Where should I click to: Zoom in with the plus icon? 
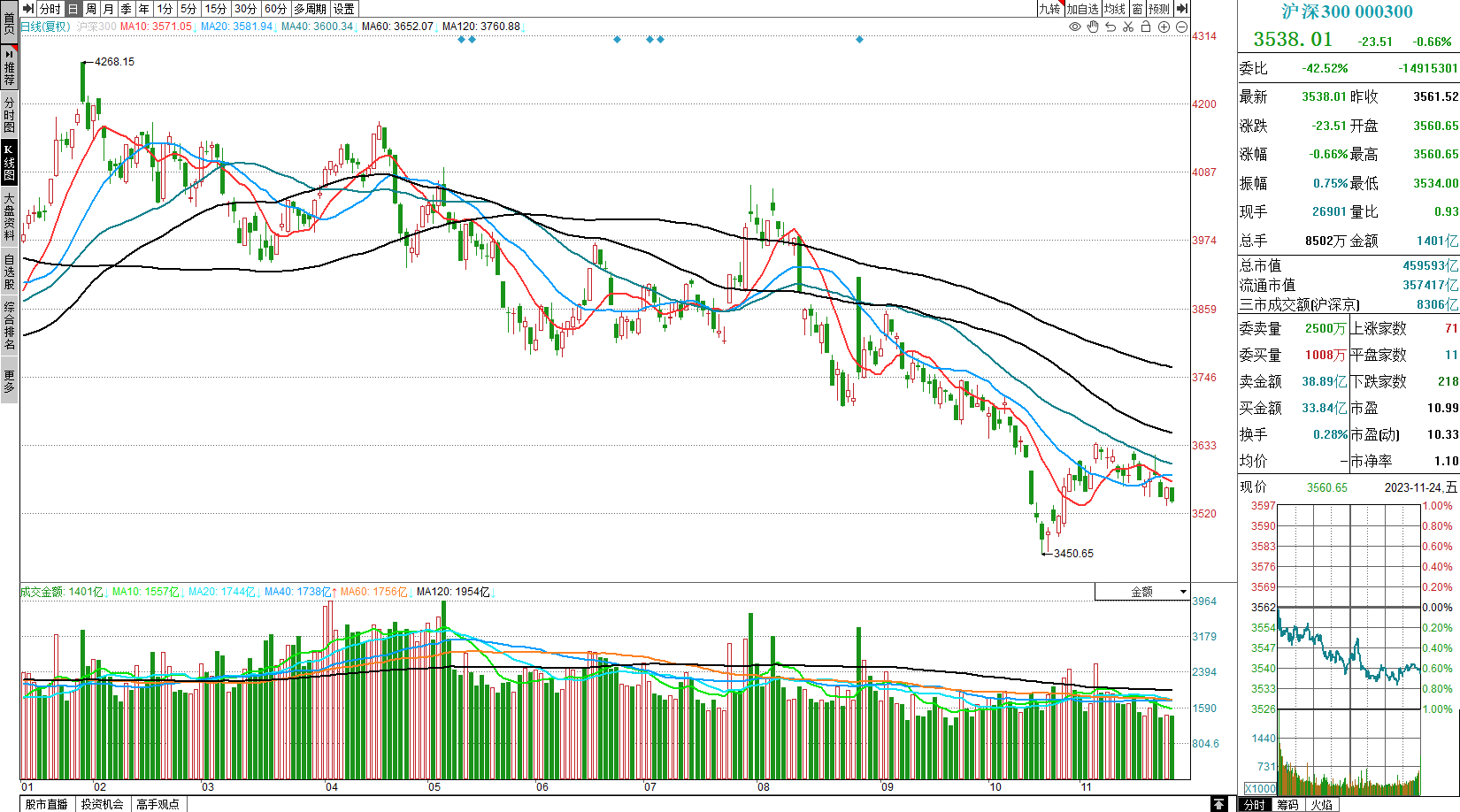pos(1164,27)
